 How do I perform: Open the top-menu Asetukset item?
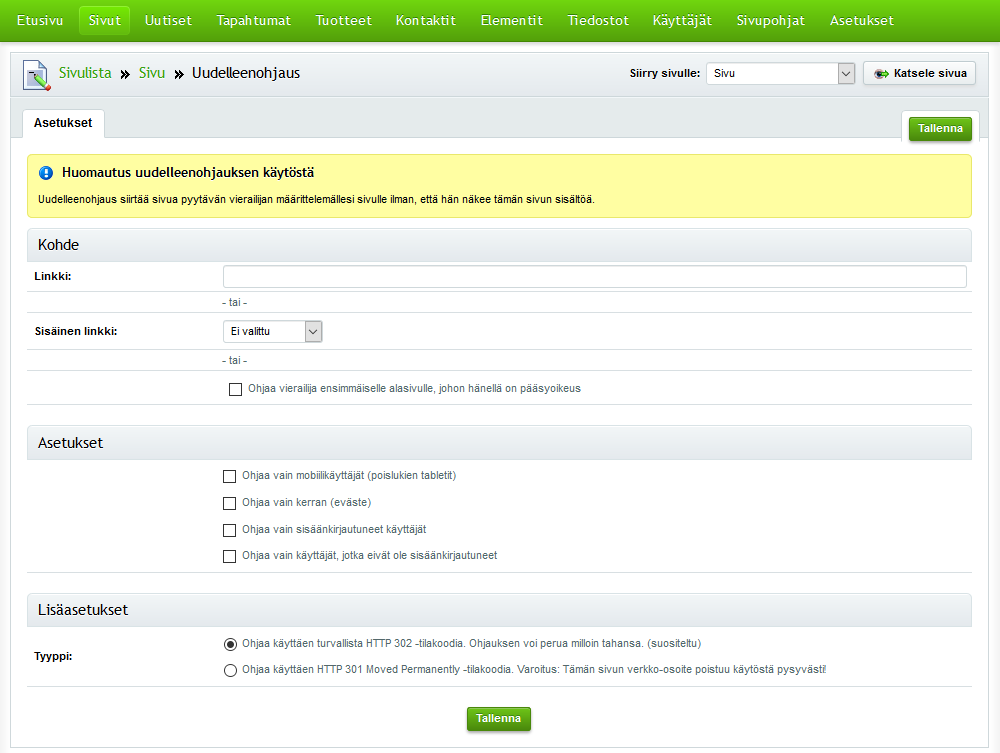pos(862,20)
